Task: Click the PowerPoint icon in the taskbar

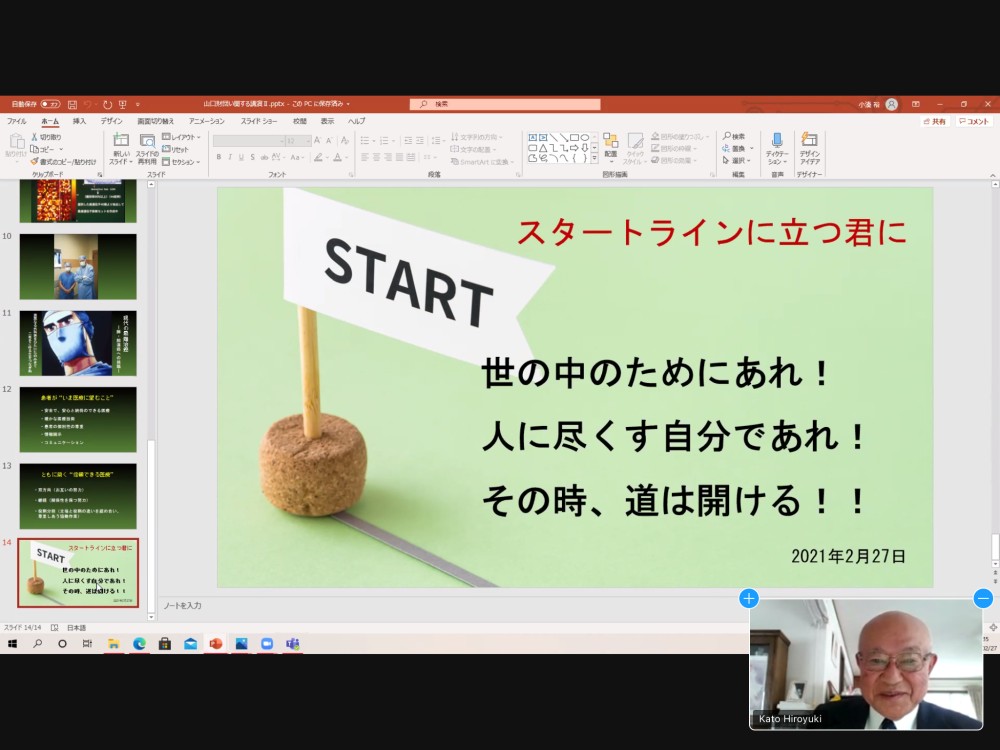Action: pyautogui.click(x=216, y=643)
